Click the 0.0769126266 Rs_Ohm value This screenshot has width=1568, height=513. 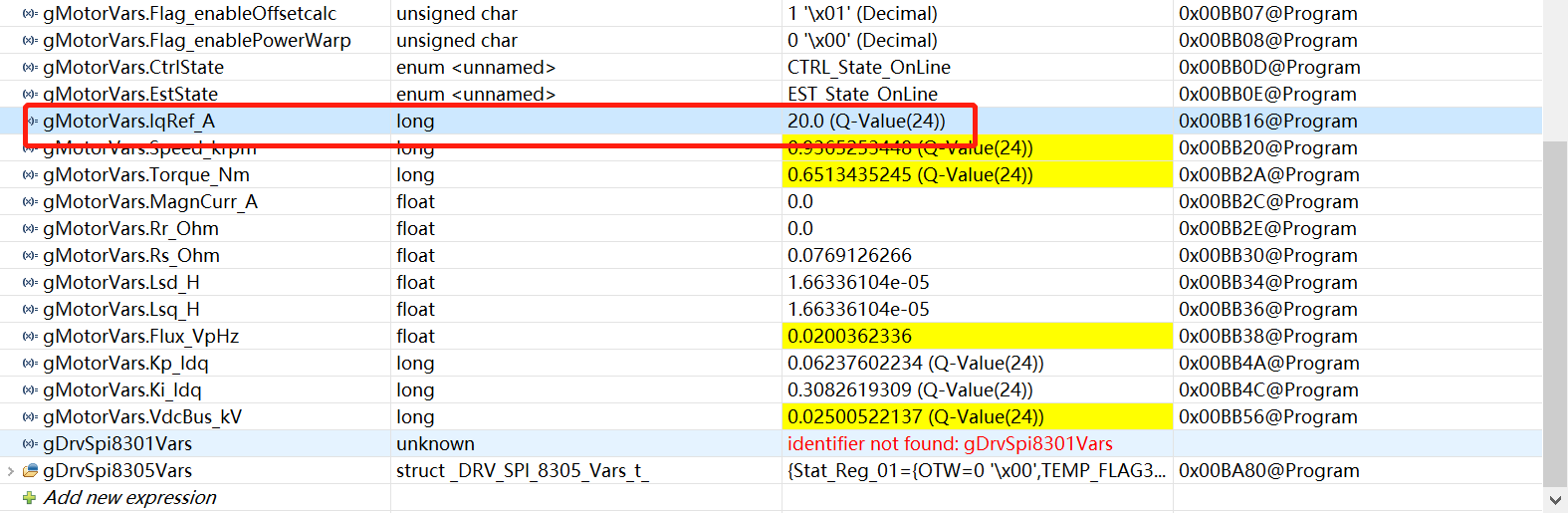click(x=849, y=256)
